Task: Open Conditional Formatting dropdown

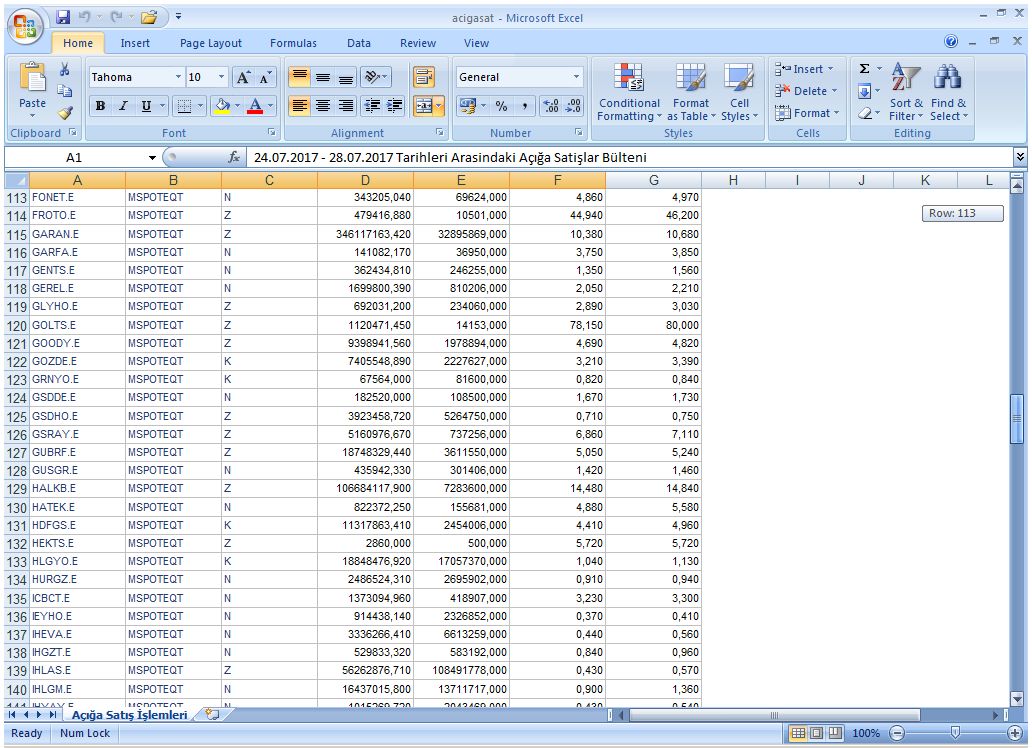Action: 629,92
